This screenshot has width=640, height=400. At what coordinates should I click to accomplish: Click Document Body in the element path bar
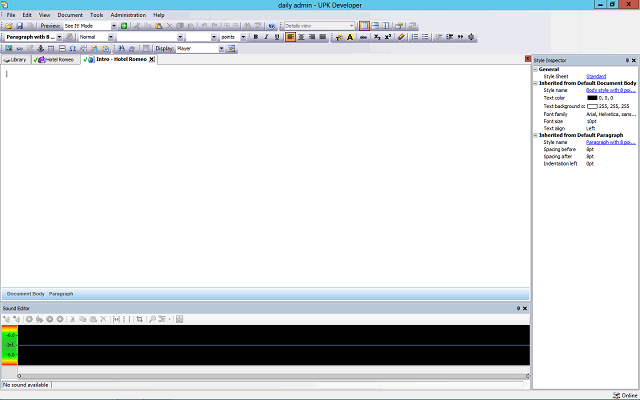(x=25, y=294)
